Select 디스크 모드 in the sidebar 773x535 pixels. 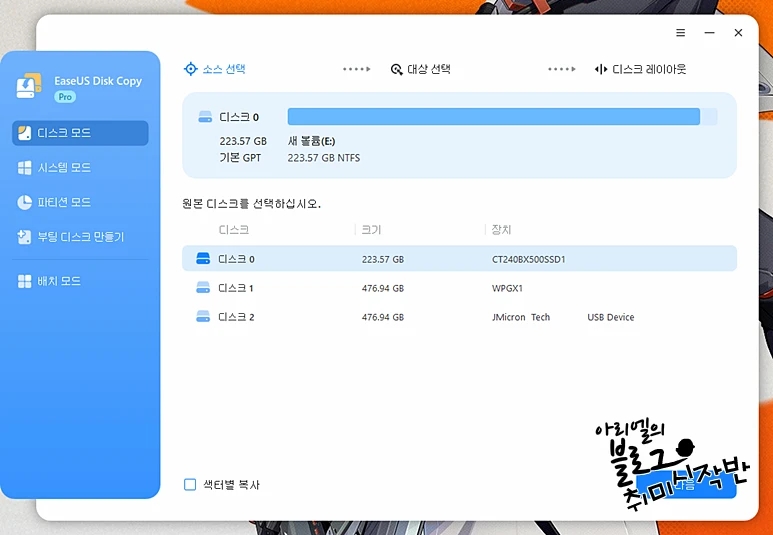click(x=80, y=133)
